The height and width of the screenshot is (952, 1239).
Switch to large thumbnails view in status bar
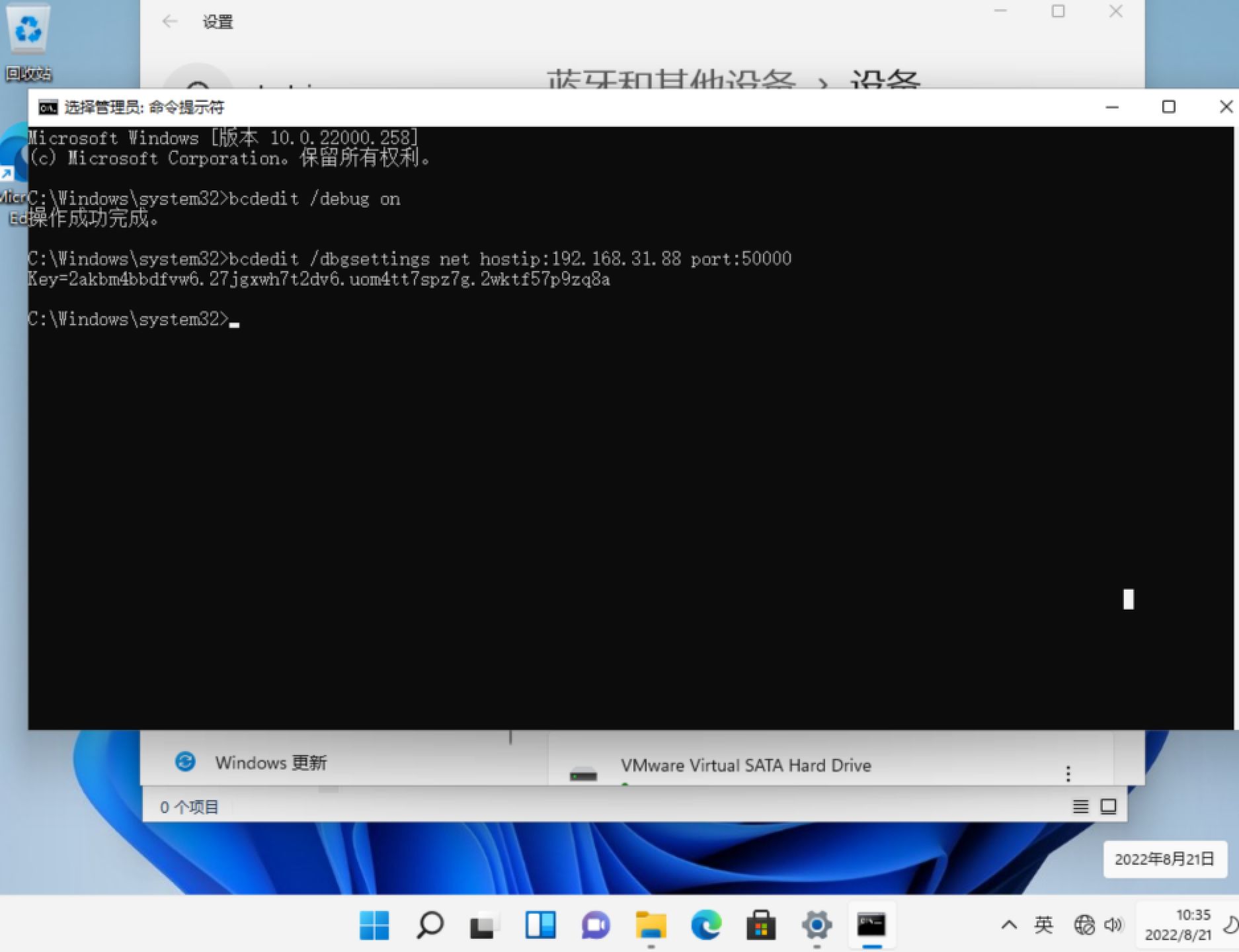1108,807
